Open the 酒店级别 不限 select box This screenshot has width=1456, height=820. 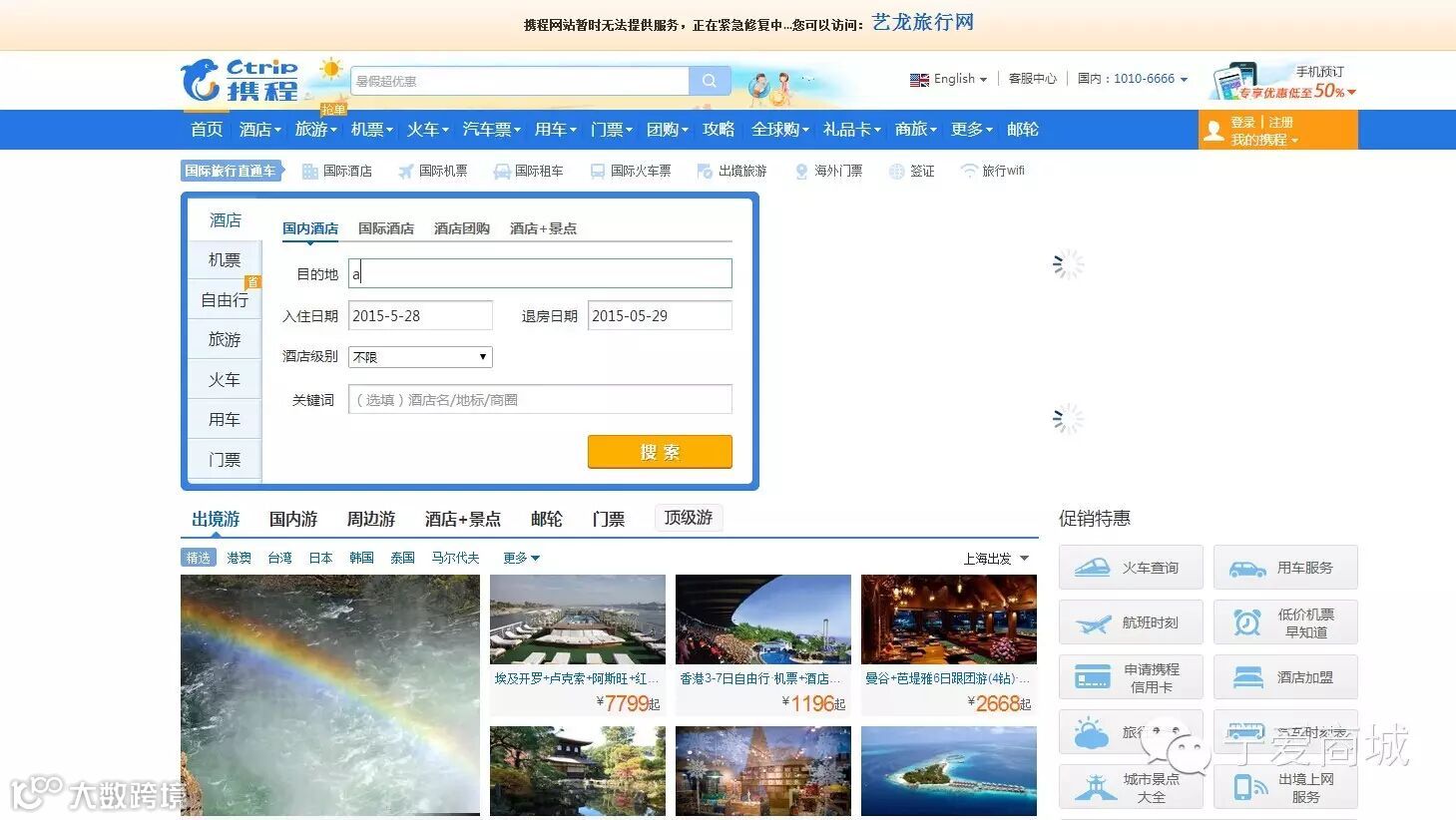pyautogui.click(x=420, y=357)
